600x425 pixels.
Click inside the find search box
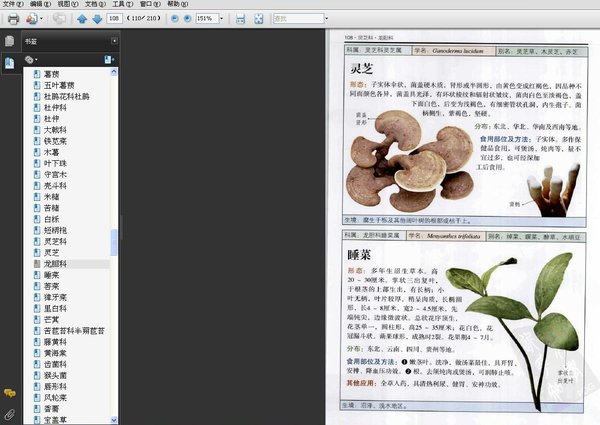pos(298,18)
